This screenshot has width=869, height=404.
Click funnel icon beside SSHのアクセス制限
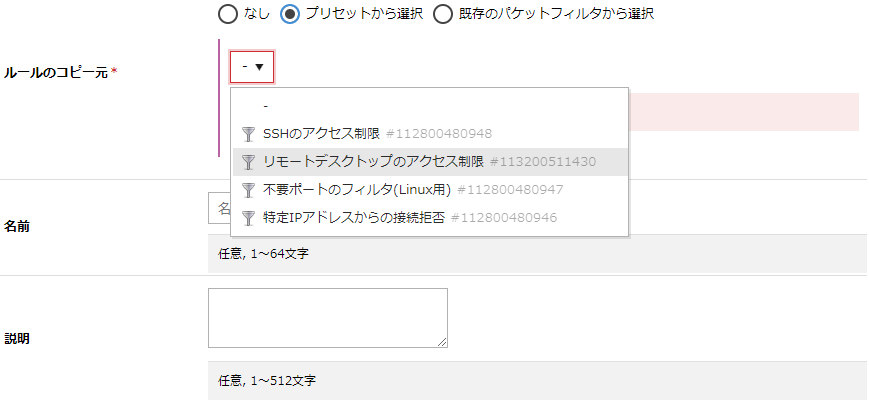[249, 134]
